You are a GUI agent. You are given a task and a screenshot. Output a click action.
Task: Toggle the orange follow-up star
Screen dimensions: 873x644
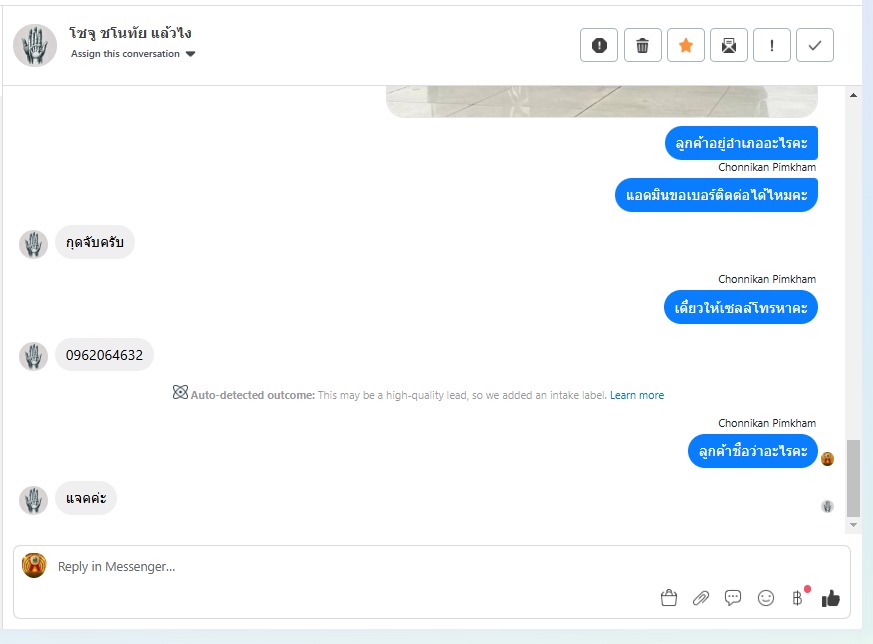pos(685,45)
